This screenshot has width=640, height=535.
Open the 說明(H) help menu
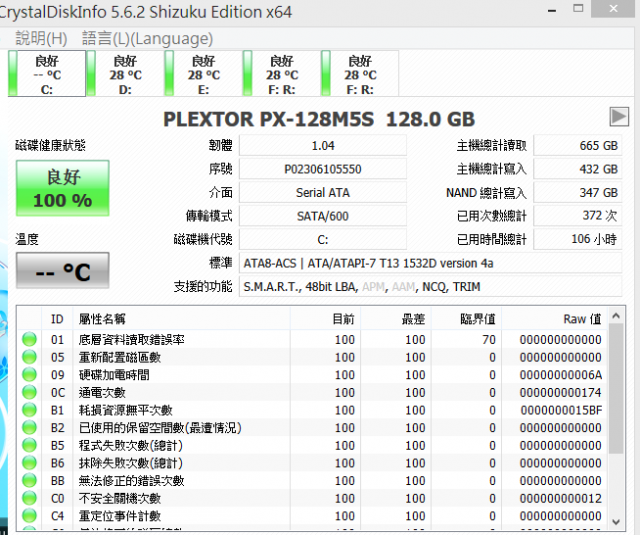click(41, 38)
